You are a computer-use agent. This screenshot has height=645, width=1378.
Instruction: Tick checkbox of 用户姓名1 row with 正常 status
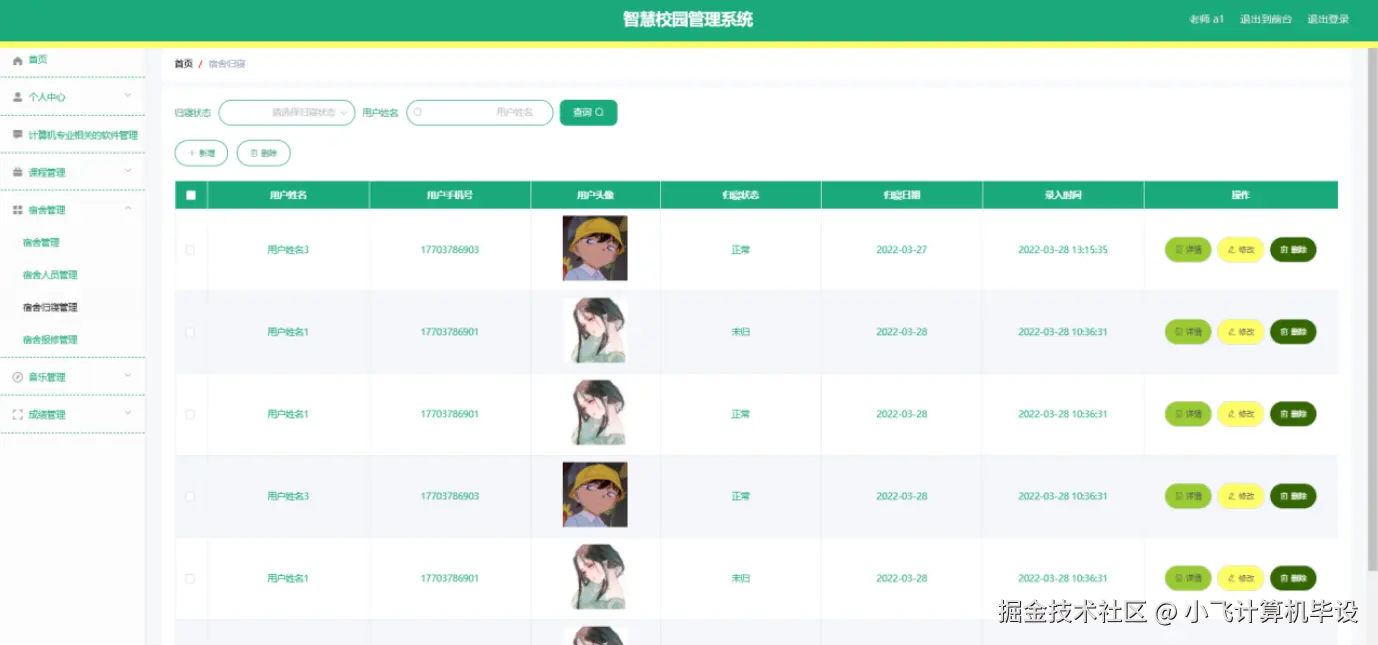pos(190,414)
